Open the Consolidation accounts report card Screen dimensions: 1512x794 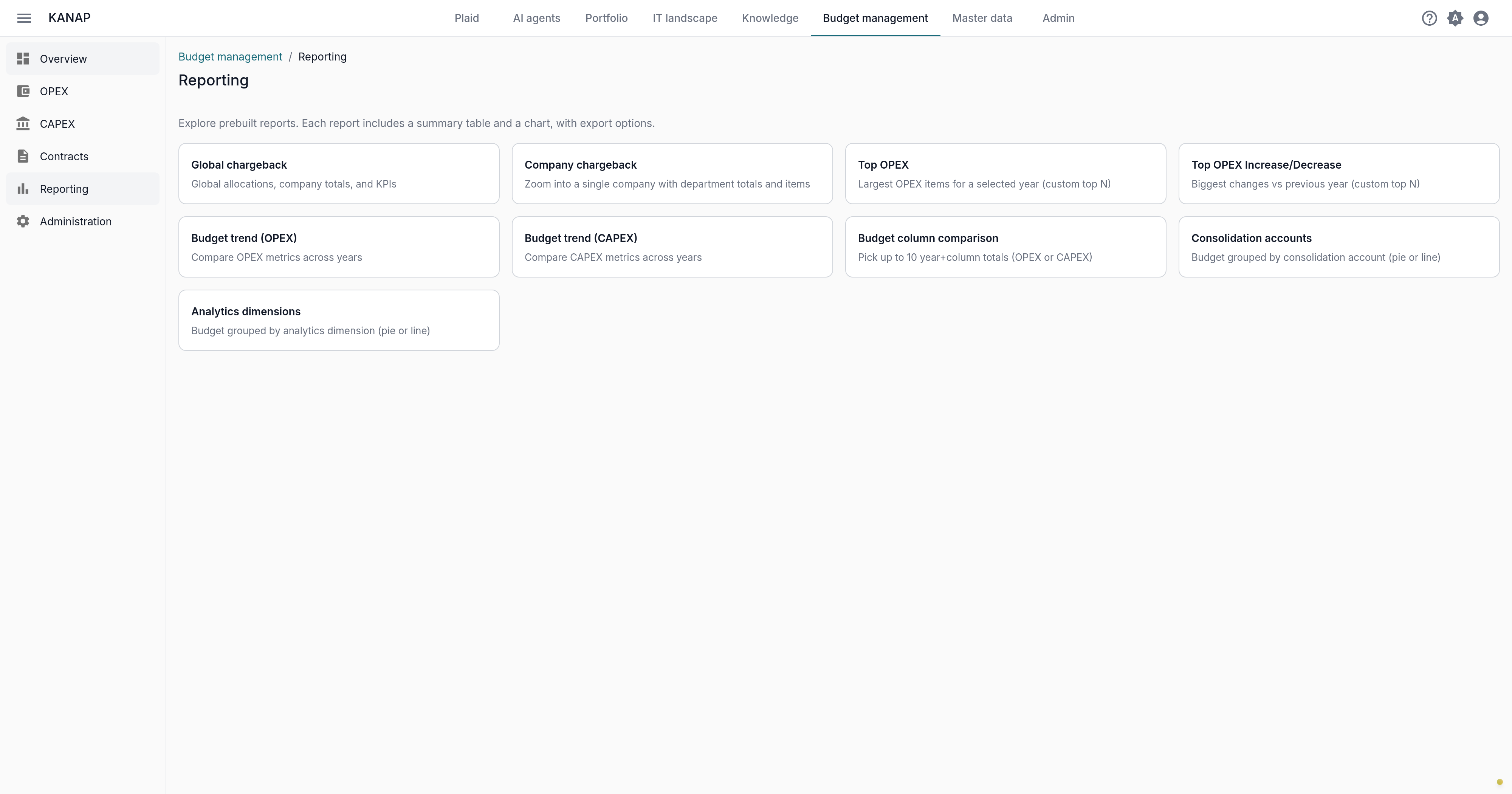pos(1339,247)
